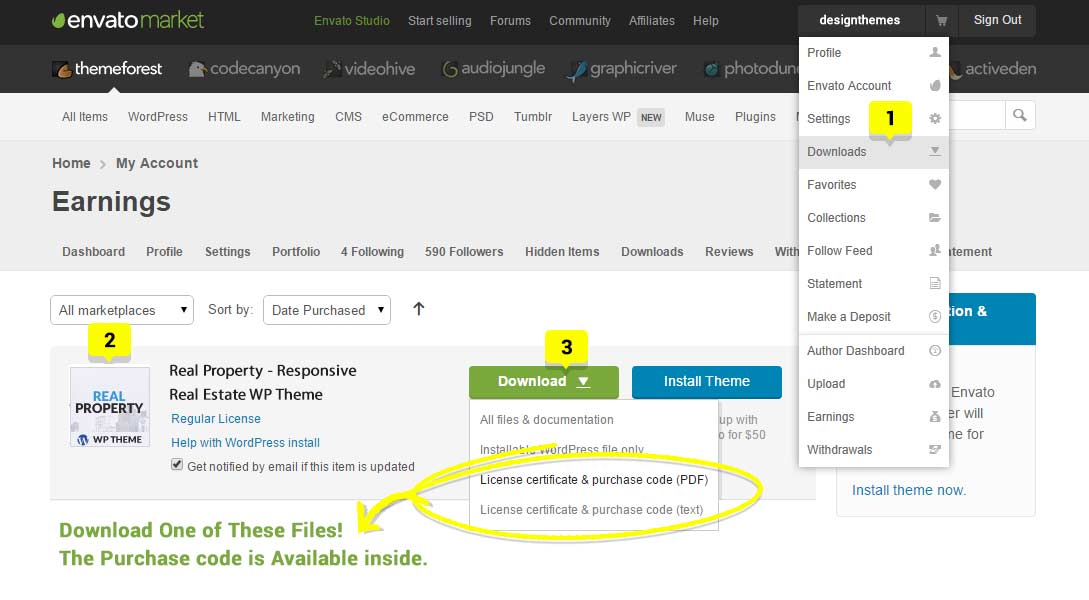The width and height of the screenshot is (1089, 600).
Task: Open the All marketplaces dropdown
Action: [x=121, y=310]
